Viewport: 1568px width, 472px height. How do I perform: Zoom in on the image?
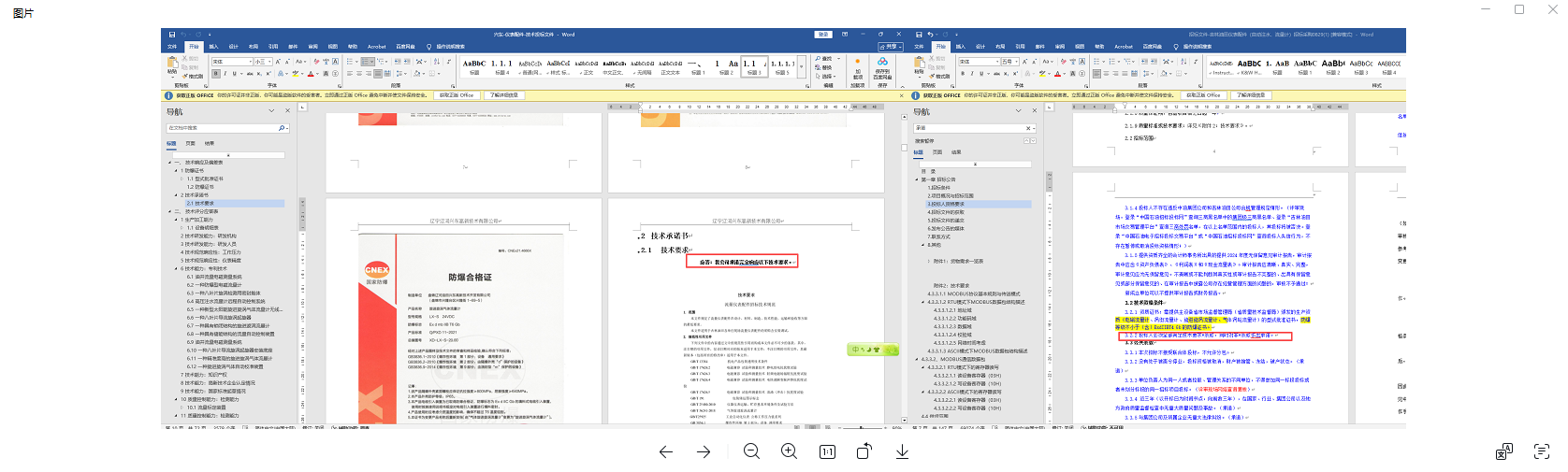pyautogui.click(x=790, y=451)
